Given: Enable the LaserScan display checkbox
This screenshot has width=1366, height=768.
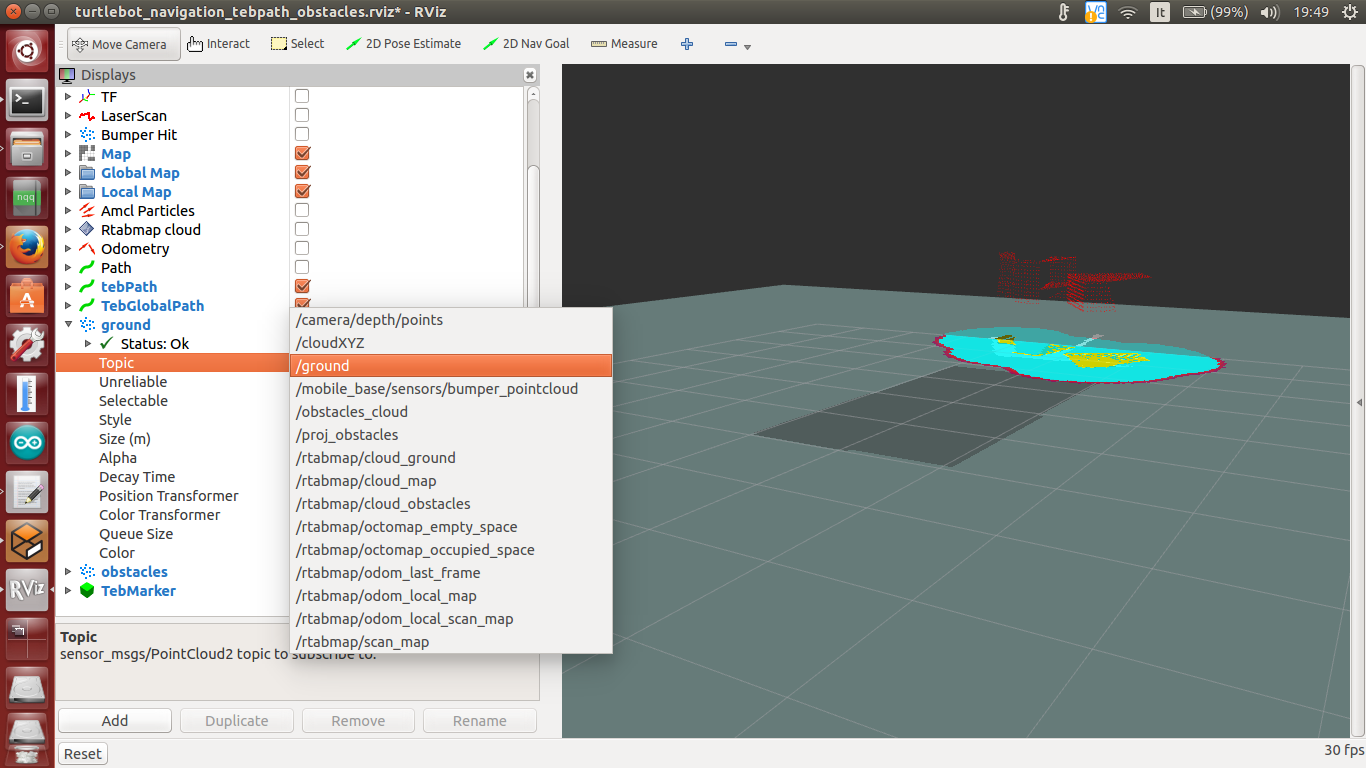Looking at the screenshot, I should click(x=302, y=116).
